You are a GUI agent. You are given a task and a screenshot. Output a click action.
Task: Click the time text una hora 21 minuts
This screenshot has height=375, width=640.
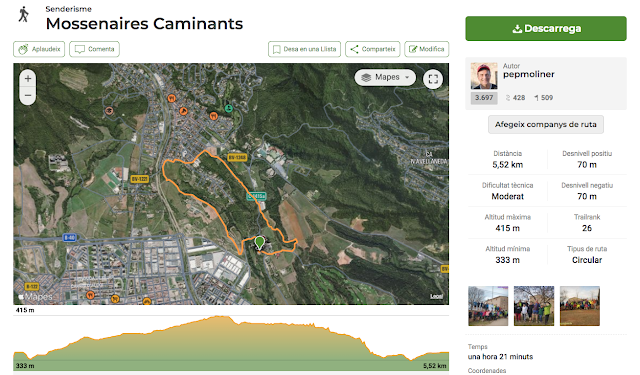coord(500,357)
